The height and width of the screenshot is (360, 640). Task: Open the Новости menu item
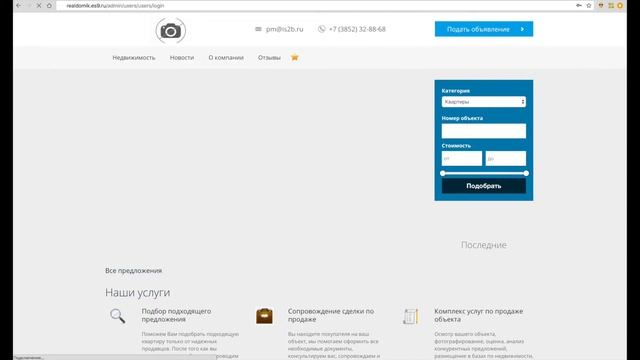[182, 58]
